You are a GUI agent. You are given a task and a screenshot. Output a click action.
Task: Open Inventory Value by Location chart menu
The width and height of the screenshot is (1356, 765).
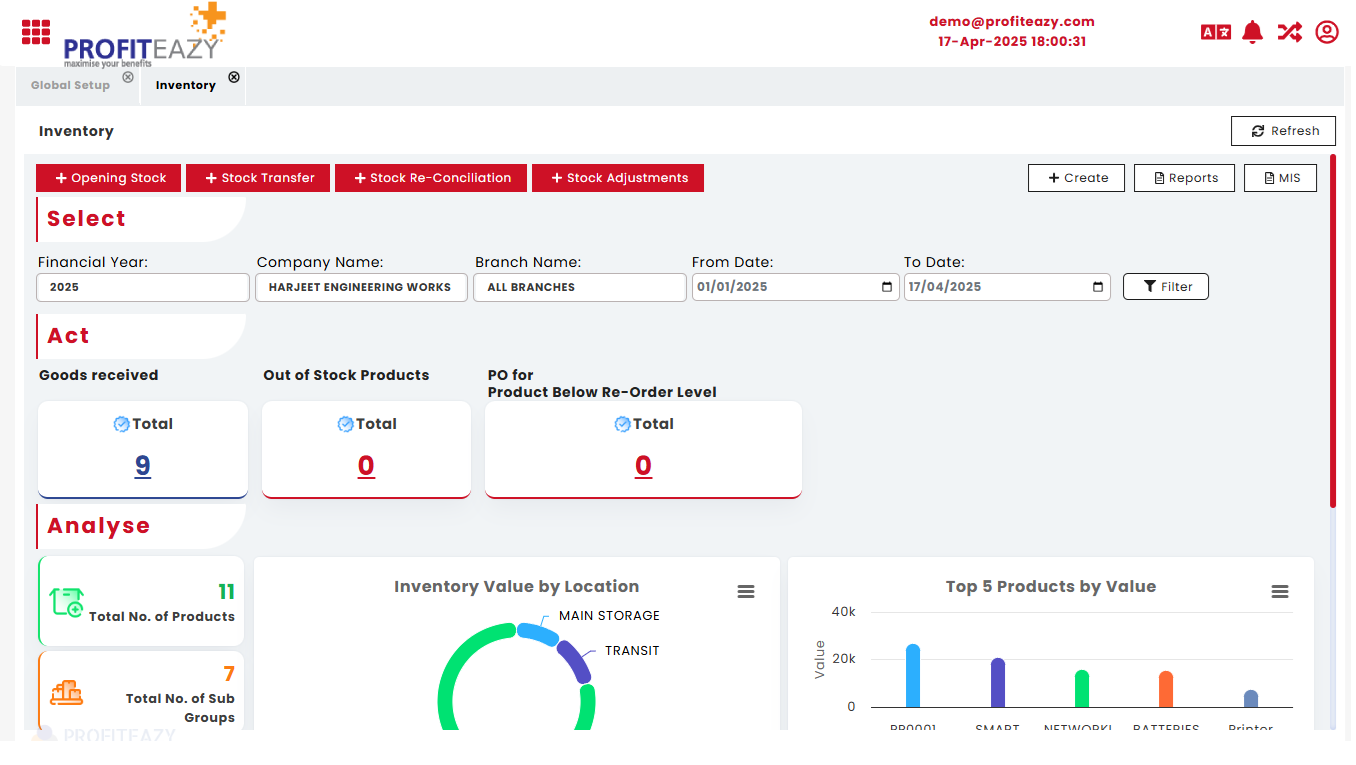tap(745, 592)
